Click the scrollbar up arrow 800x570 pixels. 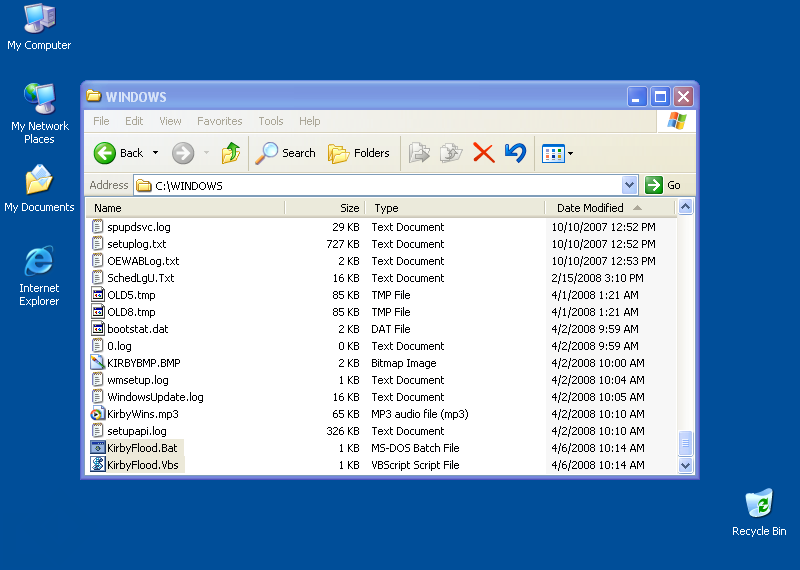tap(685, 207)
